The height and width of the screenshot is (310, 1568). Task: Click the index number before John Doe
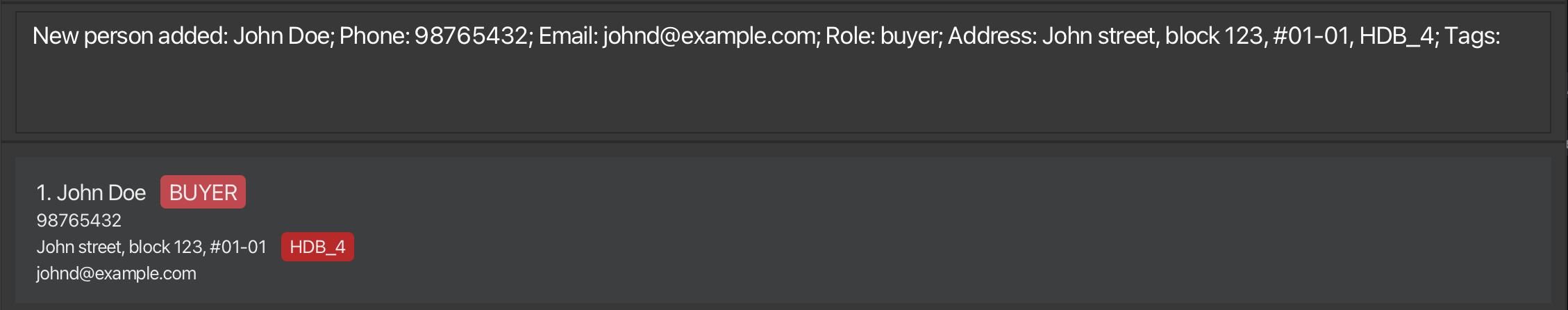point(43,193)
